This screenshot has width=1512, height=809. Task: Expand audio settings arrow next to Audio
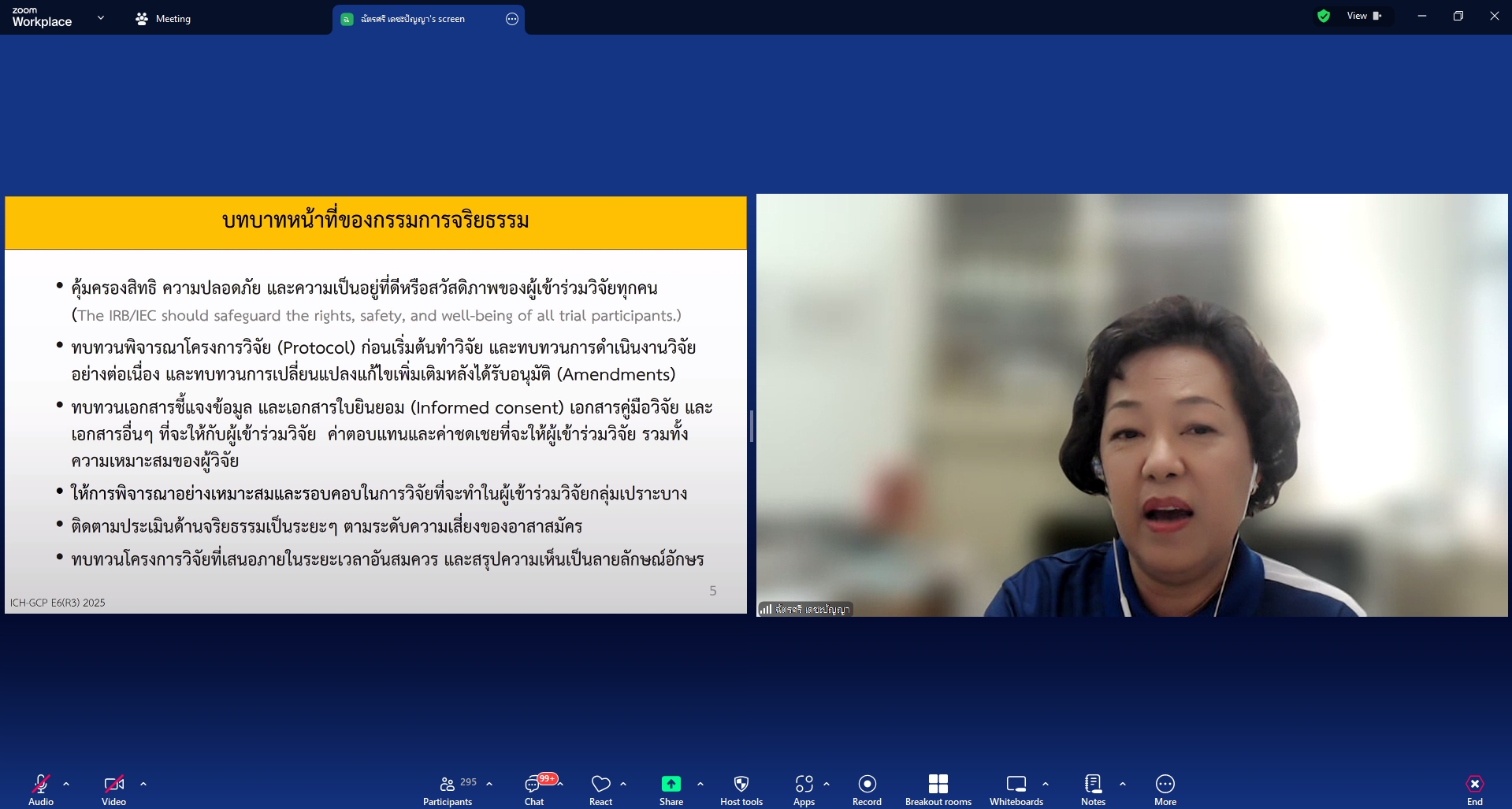coord(66,784)
